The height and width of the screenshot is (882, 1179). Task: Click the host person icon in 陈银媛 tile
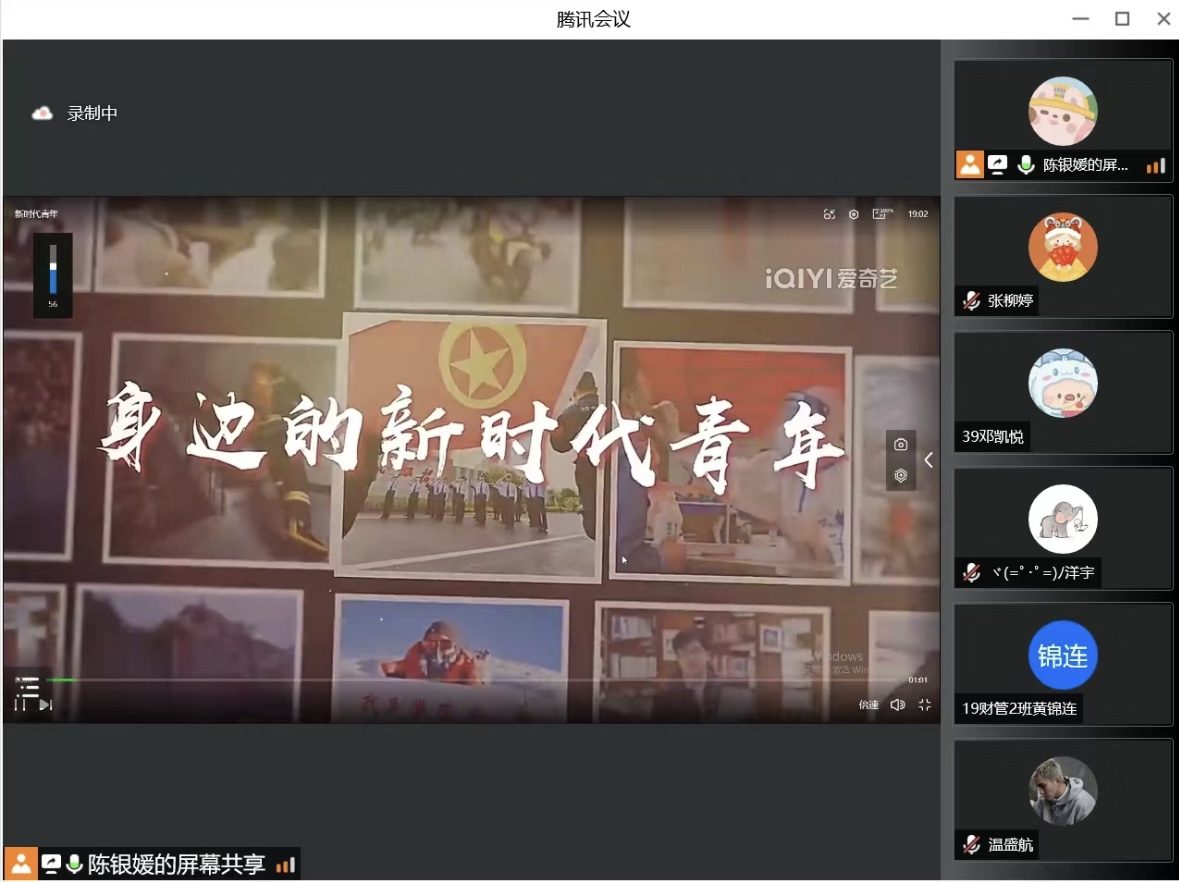coord(970,165)
